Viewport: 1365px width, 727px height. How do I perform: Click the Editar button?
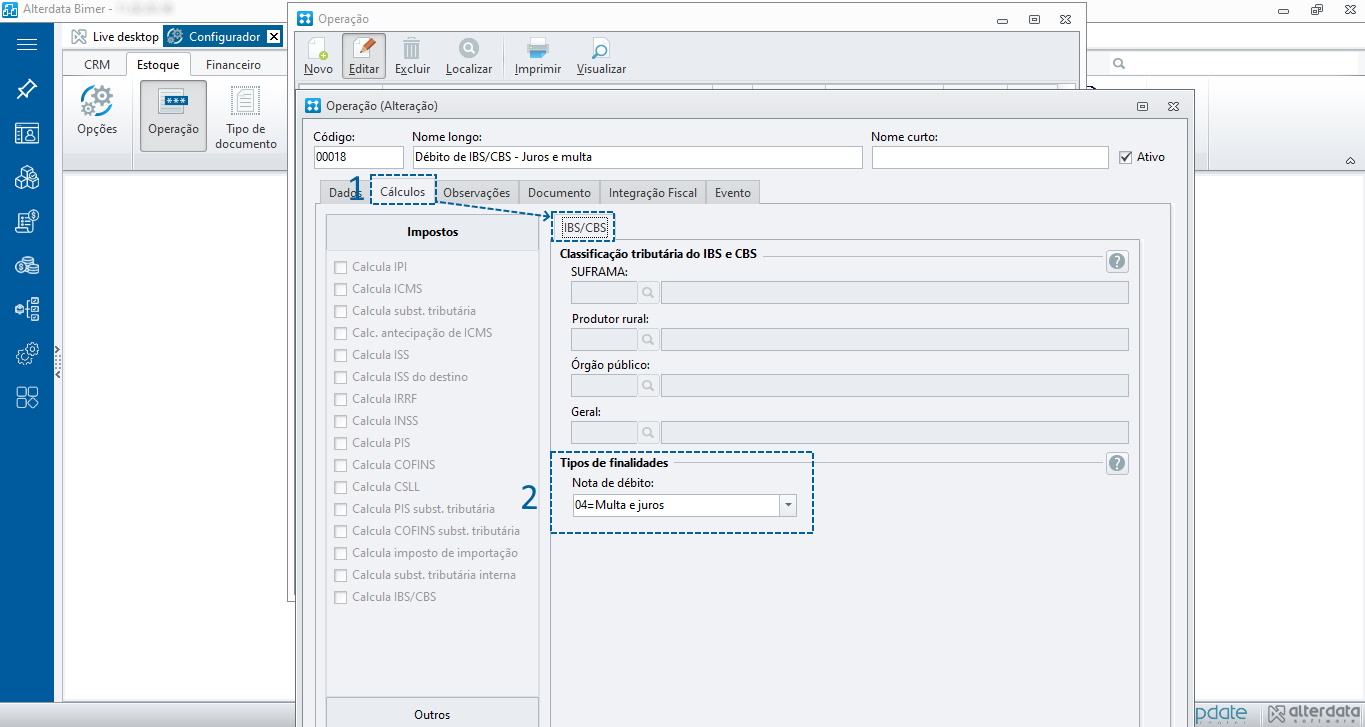tap(364, 56)
